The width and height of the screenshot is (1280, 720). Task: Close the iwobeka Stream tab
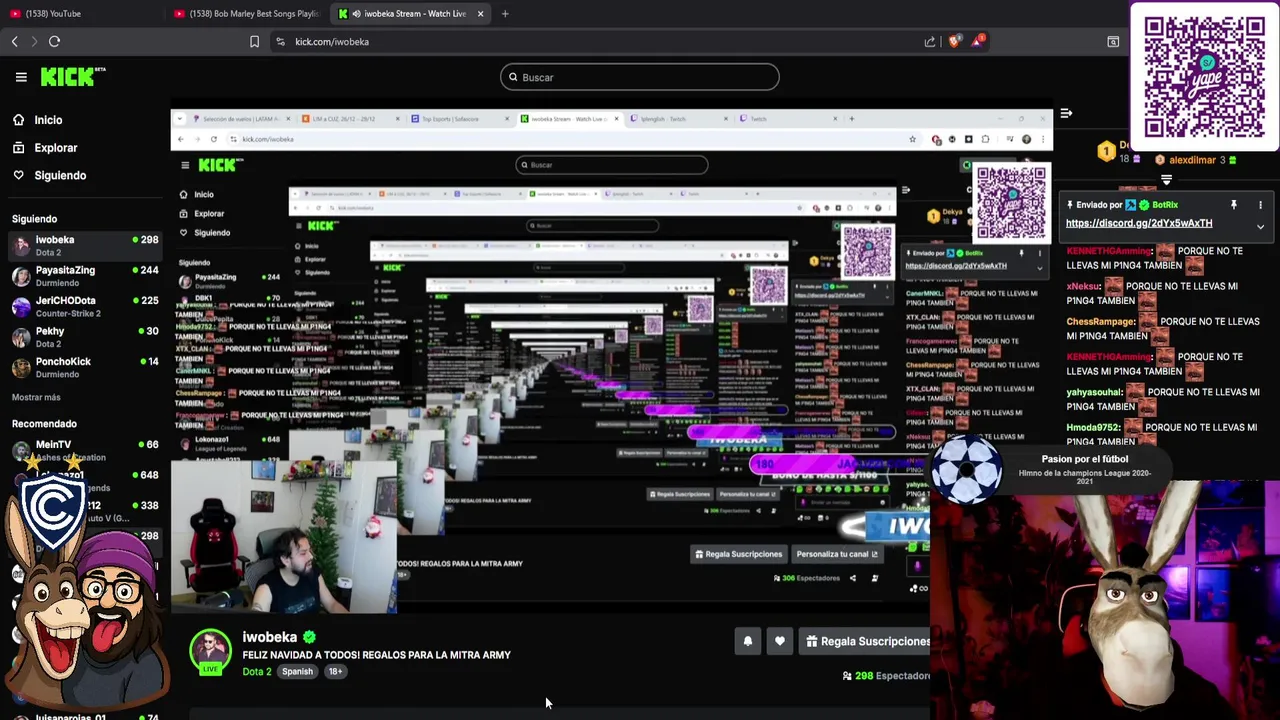480,14
